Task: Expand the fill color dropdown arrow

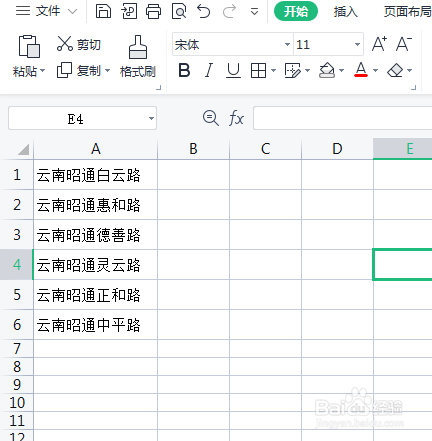Action: tap(341, 70)
